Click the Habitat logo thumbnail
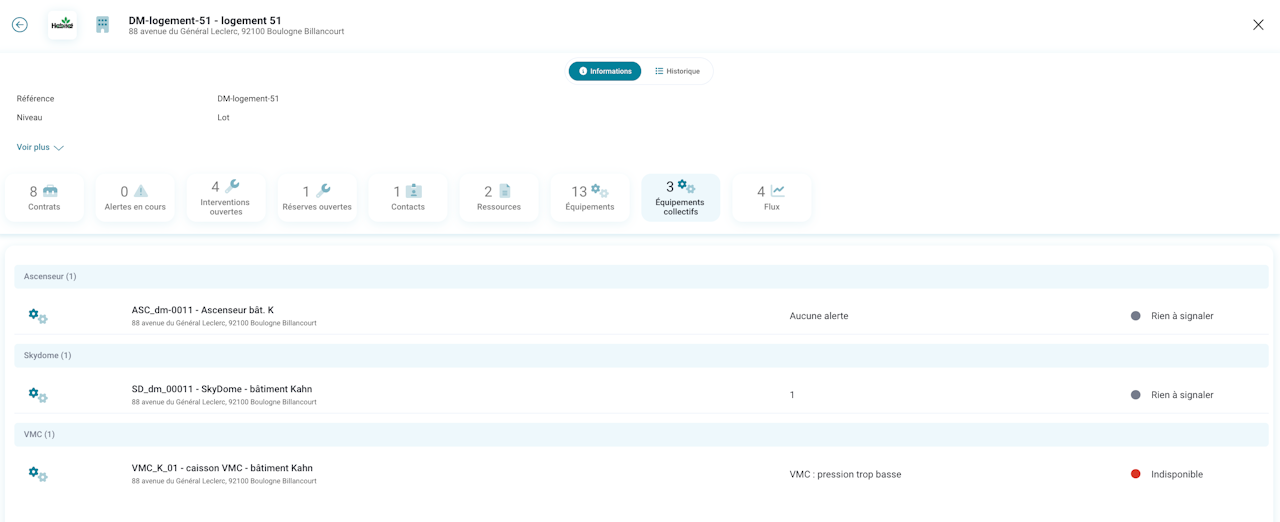The image size is (1280, 522). point(62,25)
